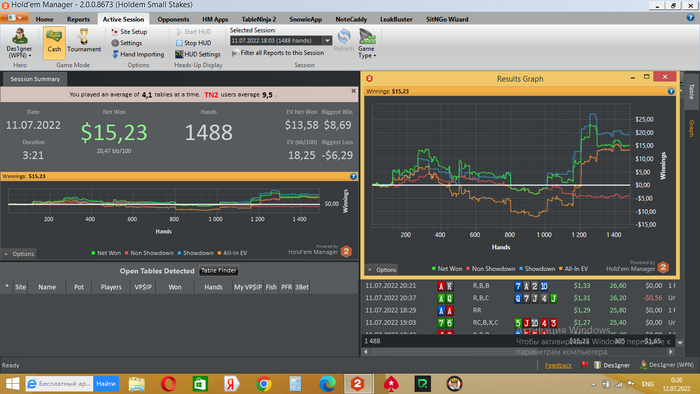Open Site Setup options
The width and height of the screenshot is (700, 394).
click(x=129, y=32)
